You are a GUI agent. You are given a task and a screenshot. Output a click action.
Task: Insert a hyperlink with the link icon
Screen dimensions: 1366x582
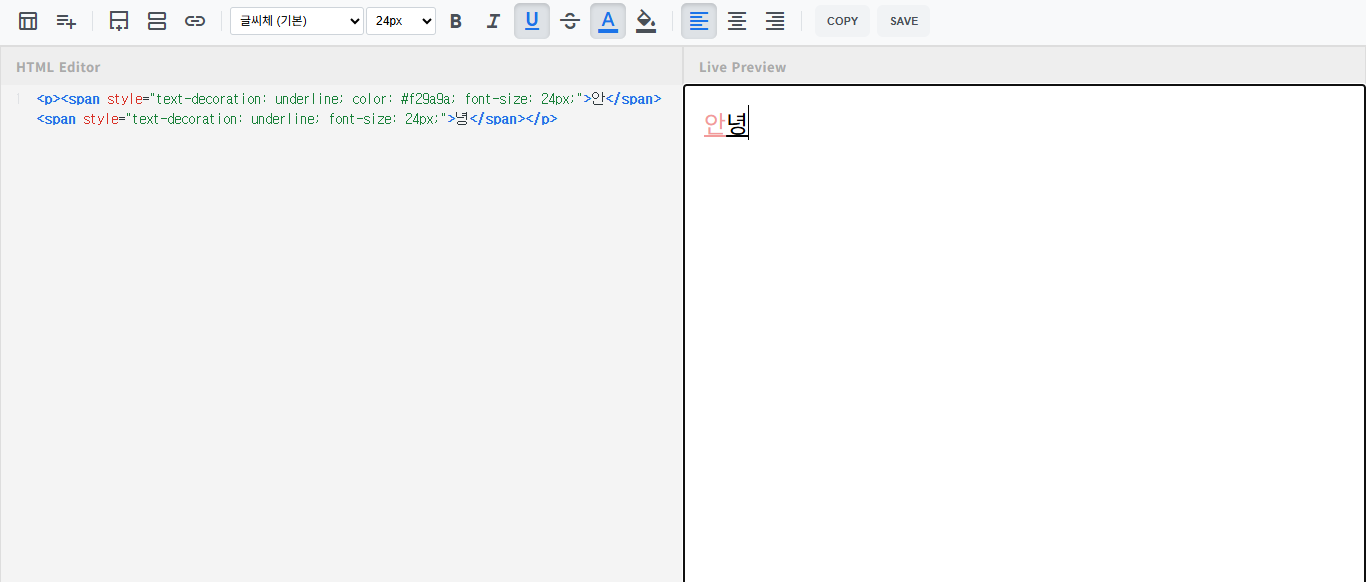195,21
